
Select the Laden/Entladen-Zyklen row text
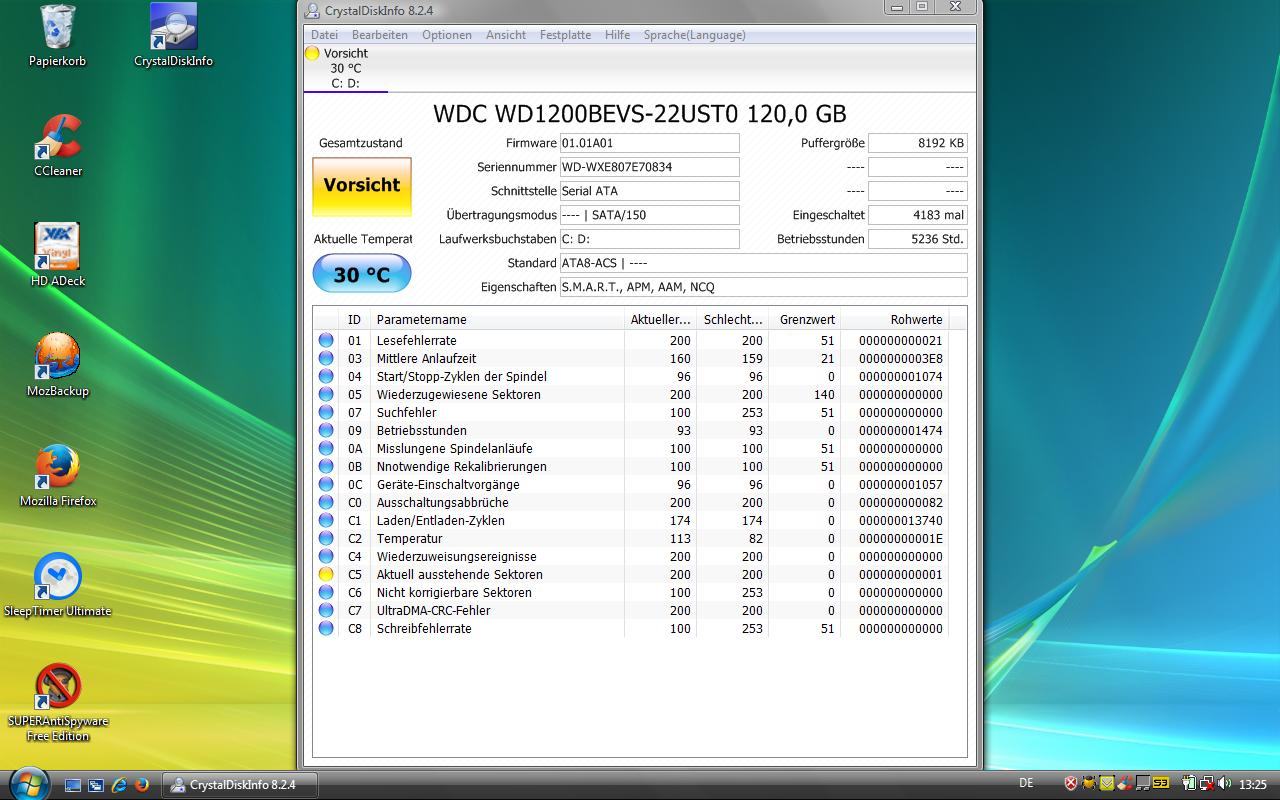(x=441, y=521)
